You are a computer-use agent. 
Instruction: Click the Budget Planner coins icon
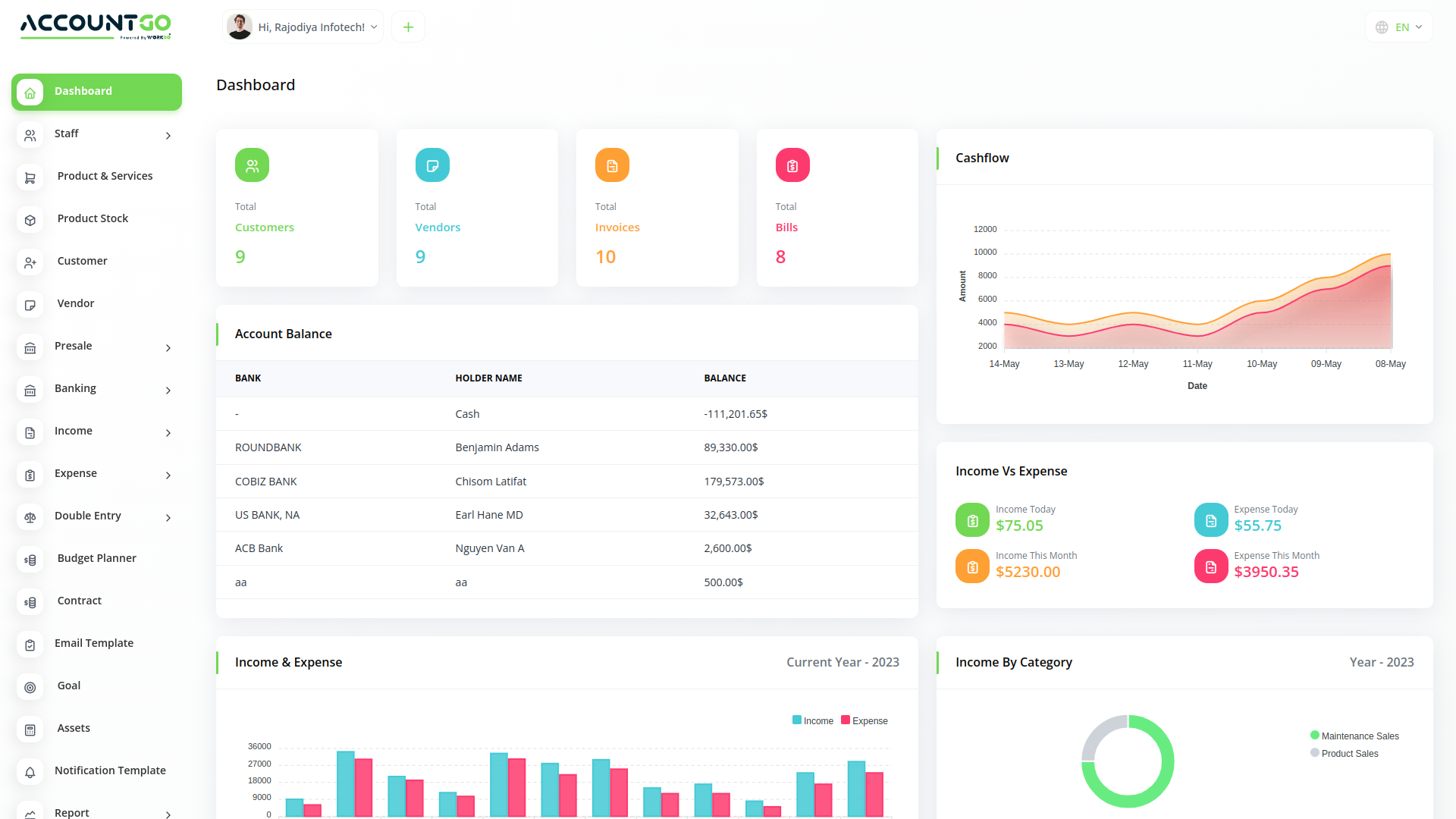pyautogui.click(x=30, y=560)
